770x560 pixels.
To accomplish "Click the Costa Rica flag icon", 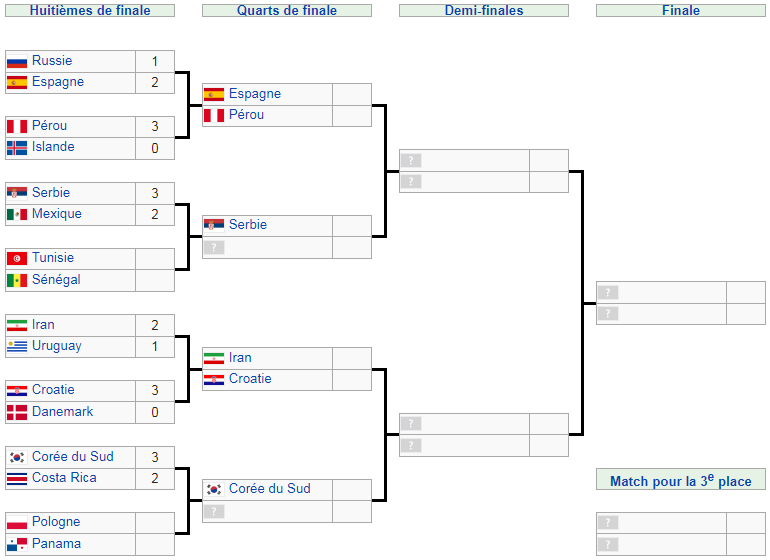I will [x=17, y=478].
